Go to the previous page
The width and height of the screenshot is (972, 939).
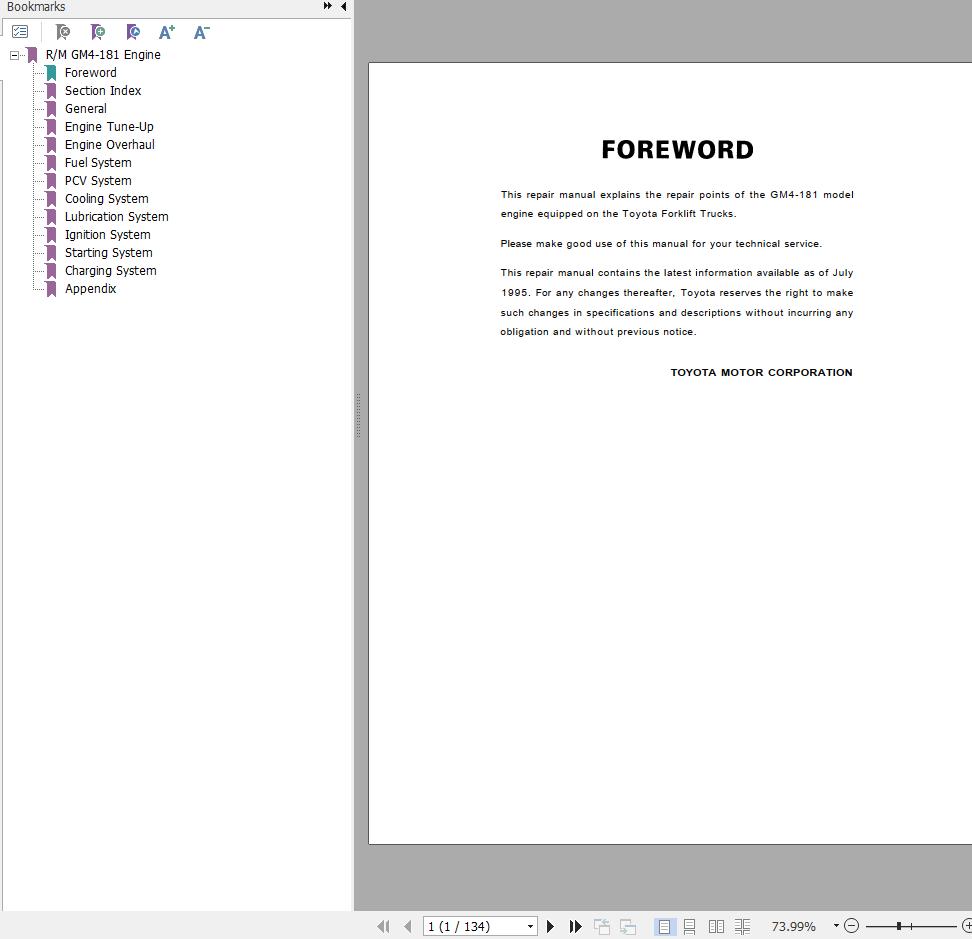point(407,926)
